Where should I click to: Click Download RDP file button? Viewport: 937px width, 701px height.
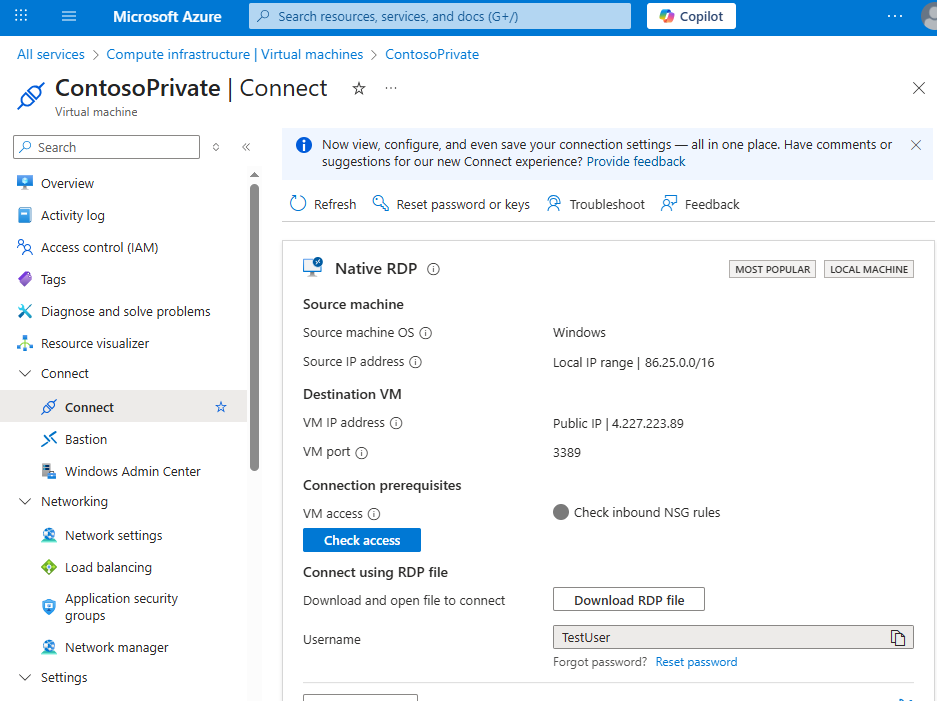(629, 600)
